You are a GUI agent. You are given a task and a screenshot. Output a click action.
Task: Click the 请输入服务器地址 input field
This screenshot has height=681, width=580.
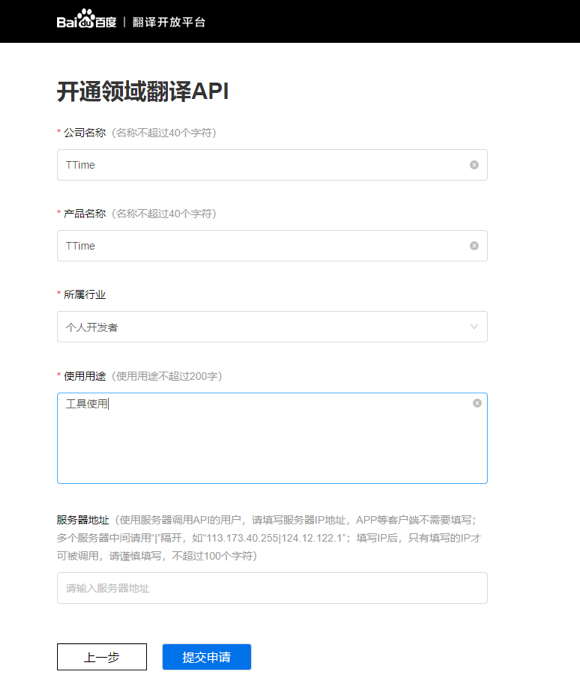[x=272, y=588]
